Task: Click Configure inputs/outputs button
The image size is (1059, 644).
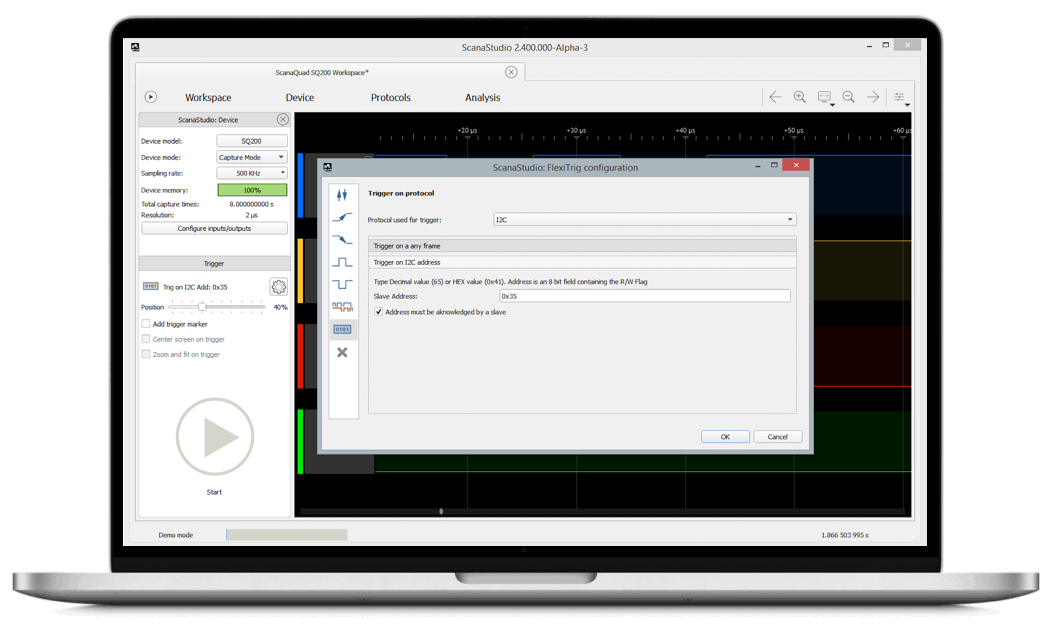Action: (214, 229)
